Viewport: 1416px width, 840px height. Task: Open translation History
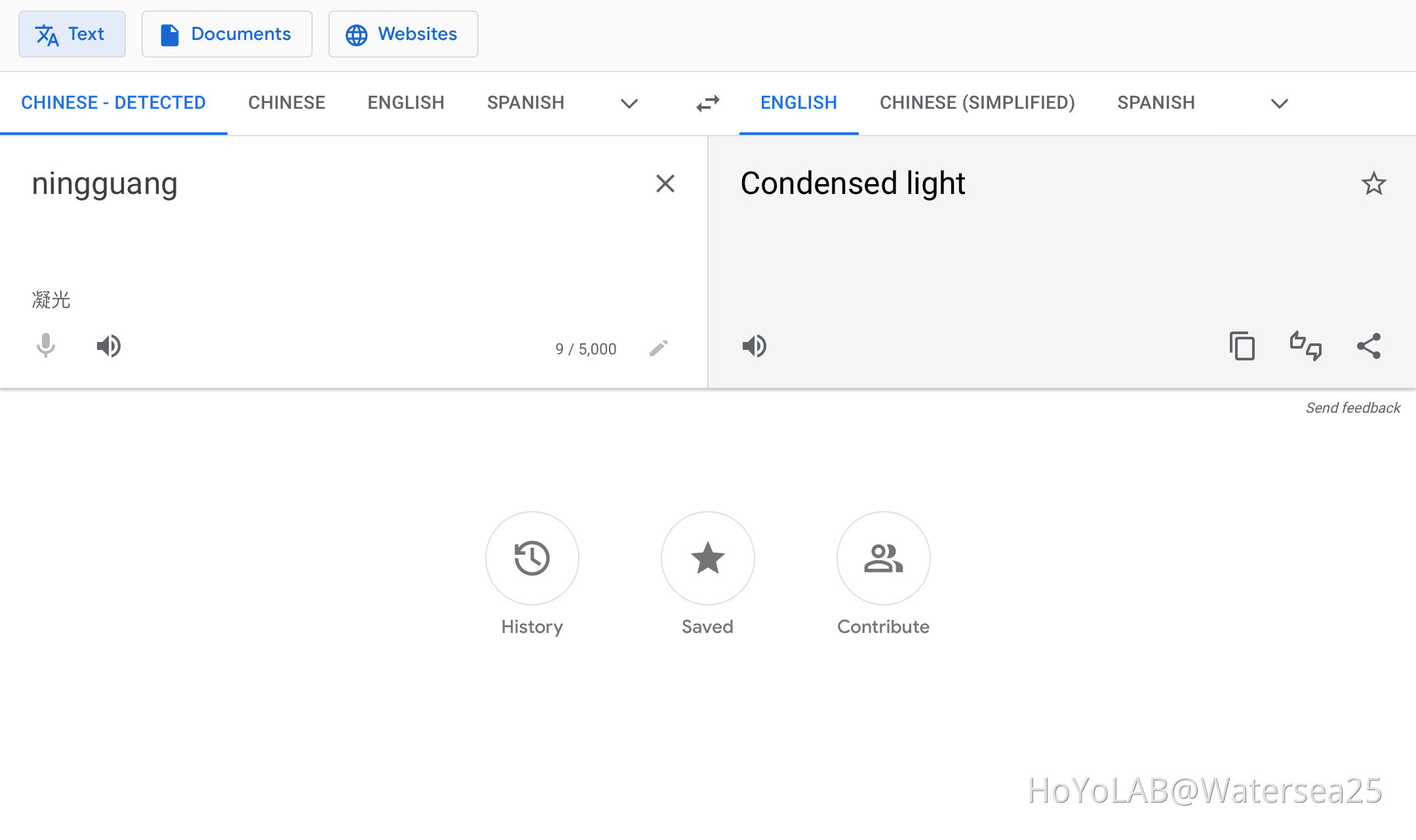pos(532,558)
